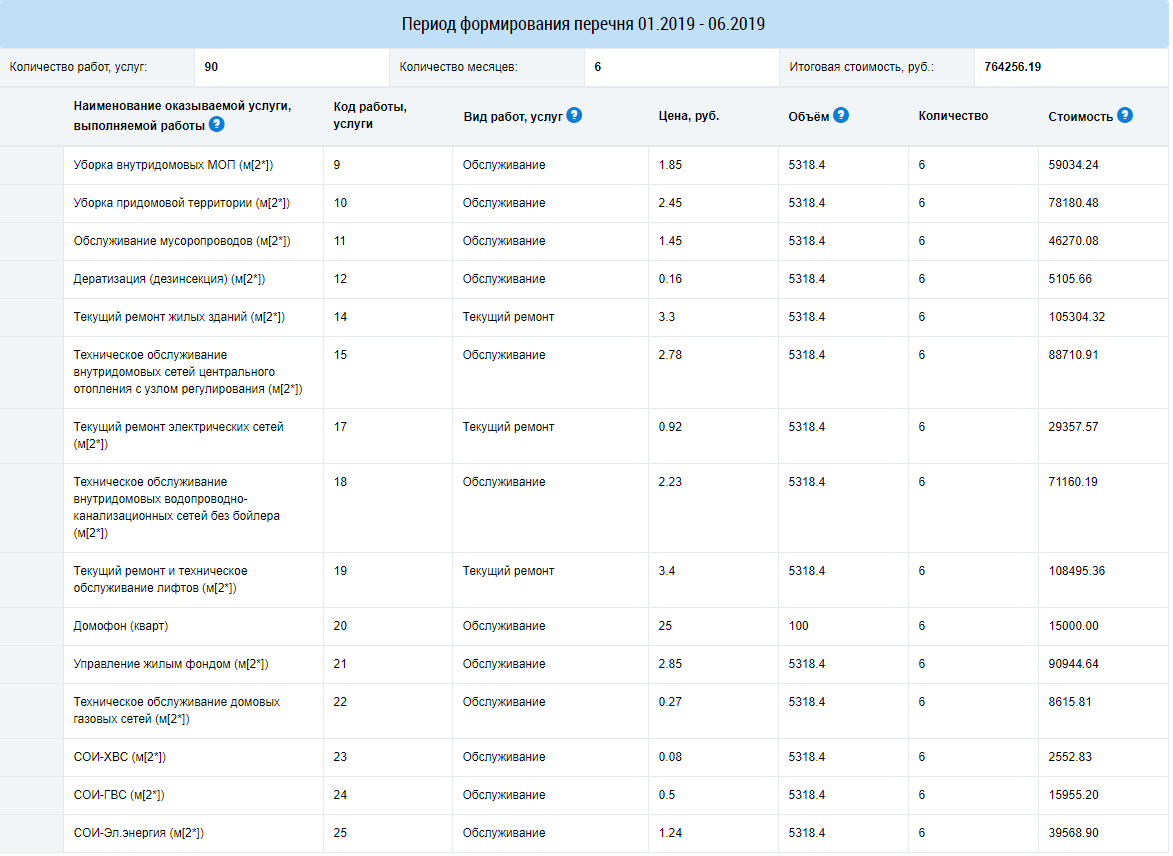Click work code 18

pos(340,483)
